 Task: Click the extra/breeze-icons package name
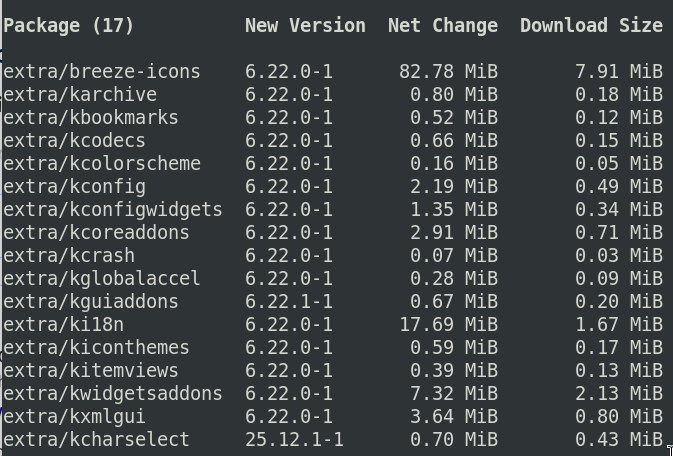[x=102, y=72]
